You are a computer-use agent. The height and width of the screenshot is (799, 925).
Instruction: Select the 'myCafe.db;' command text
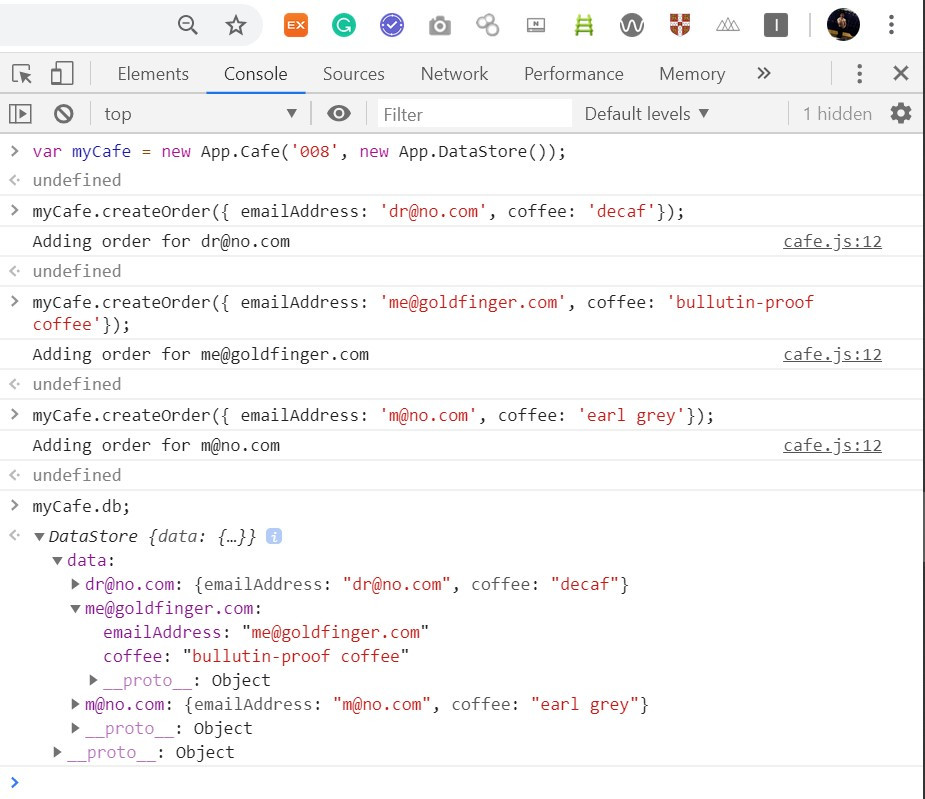(x=81, y=506)
